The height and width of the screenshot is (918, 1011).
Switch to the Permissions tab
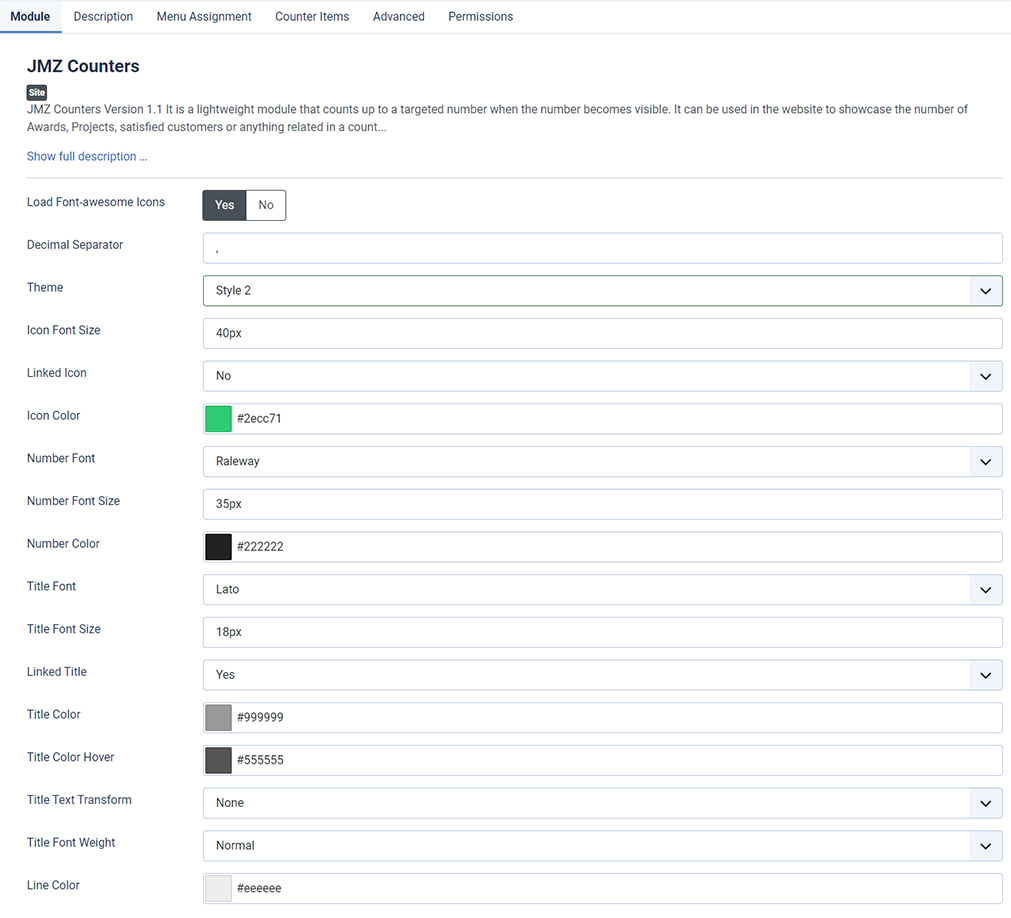click(480, 17)
